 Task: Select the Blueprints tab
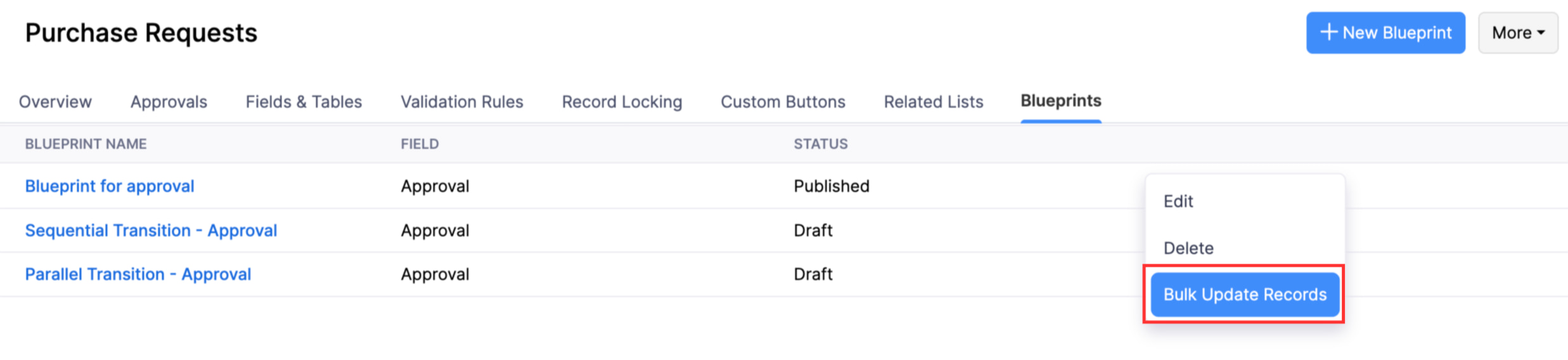tap(1060, 101)
